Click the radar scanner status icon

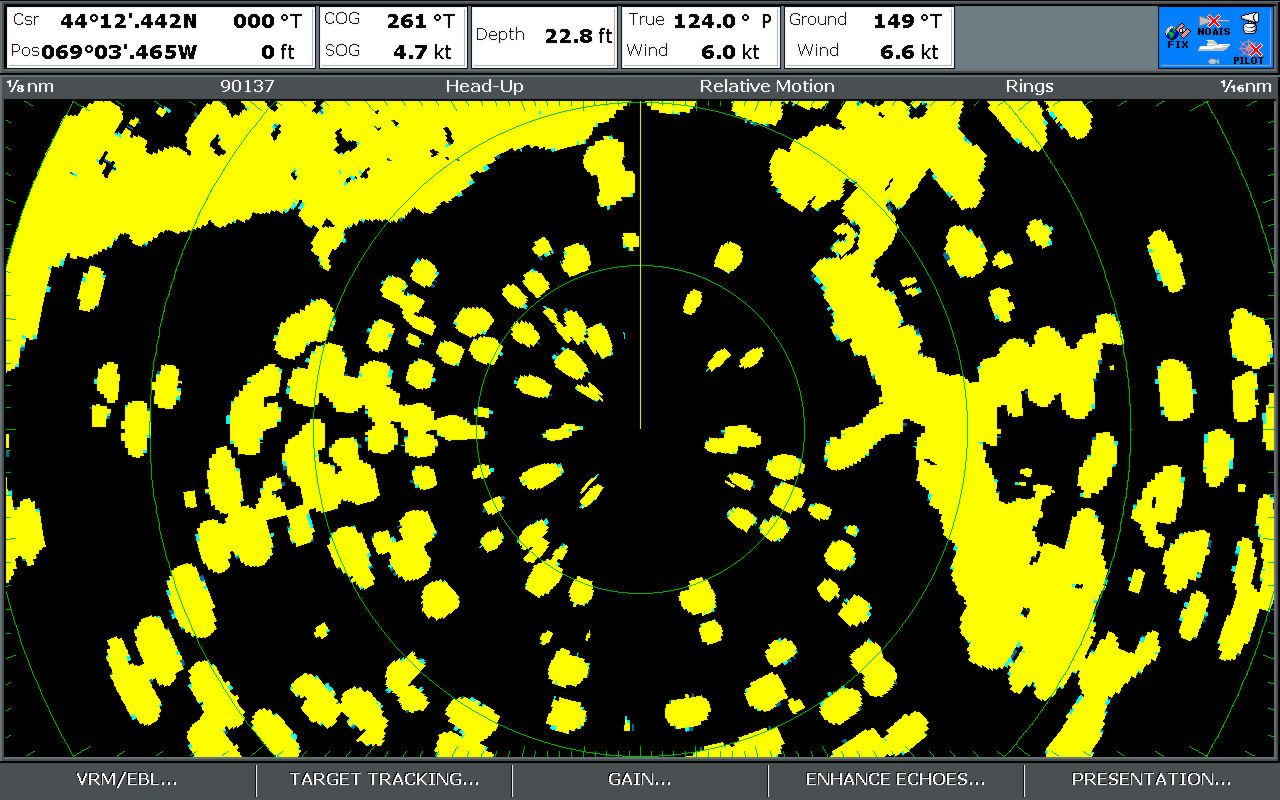[1250, 23]
